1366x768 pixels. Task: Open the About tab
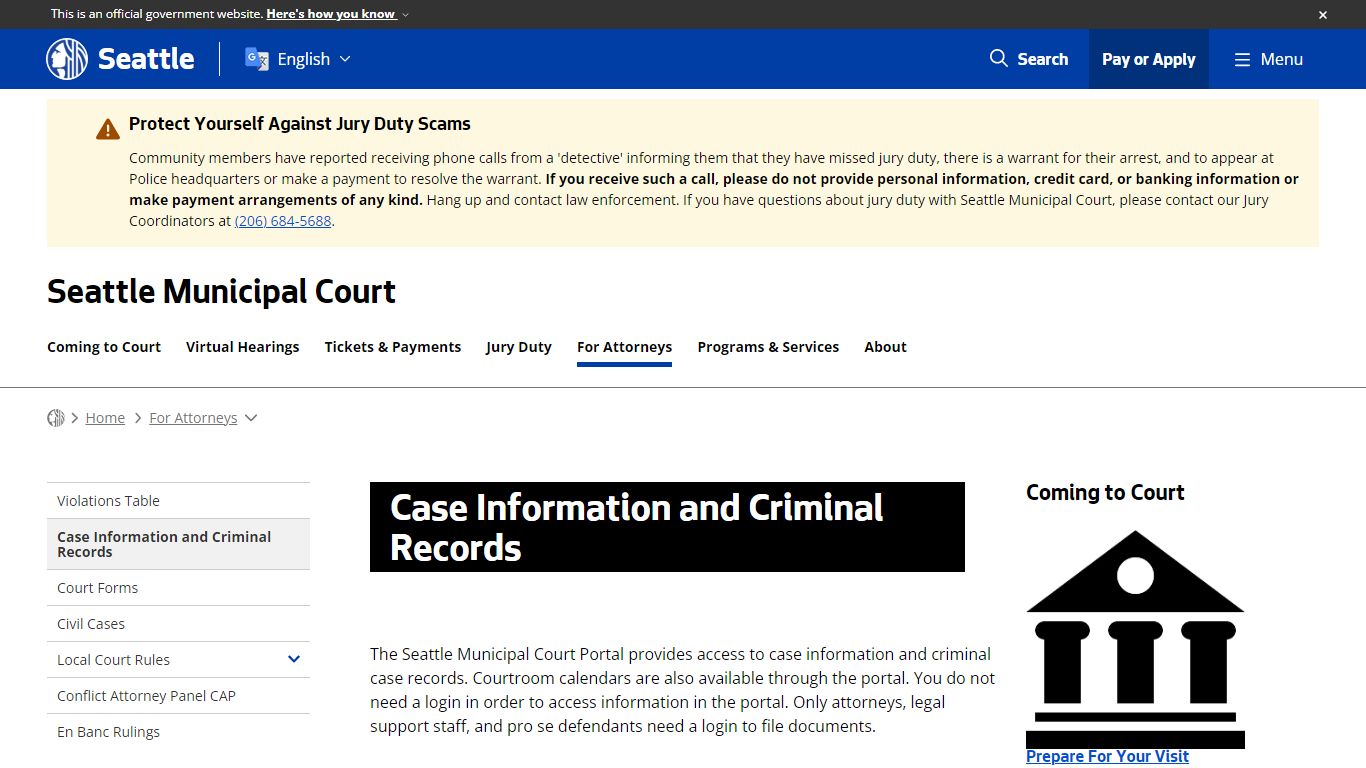(x=885, y=347)
